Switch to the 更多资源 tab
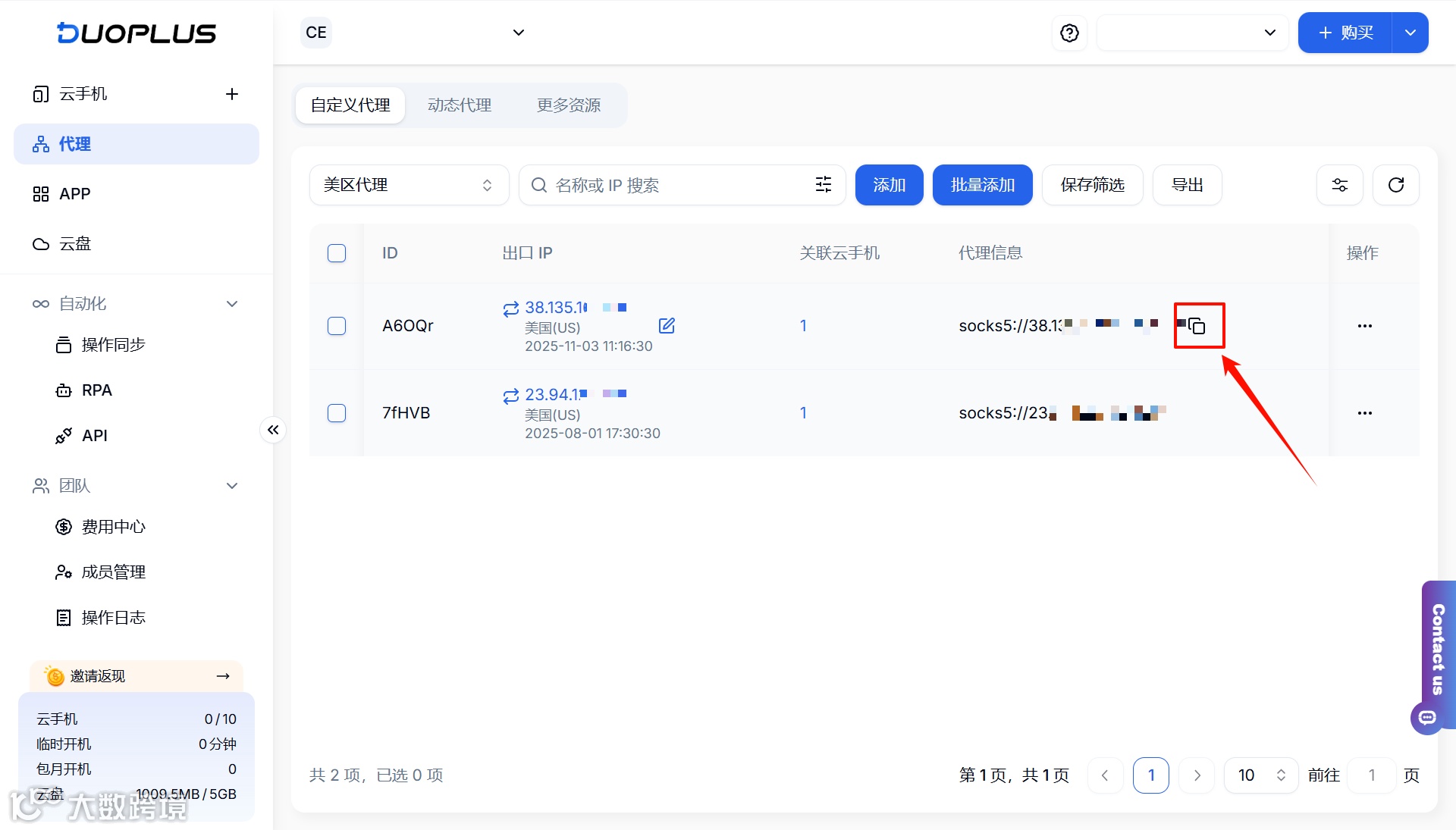1456x830 pixels. [569, 105]
